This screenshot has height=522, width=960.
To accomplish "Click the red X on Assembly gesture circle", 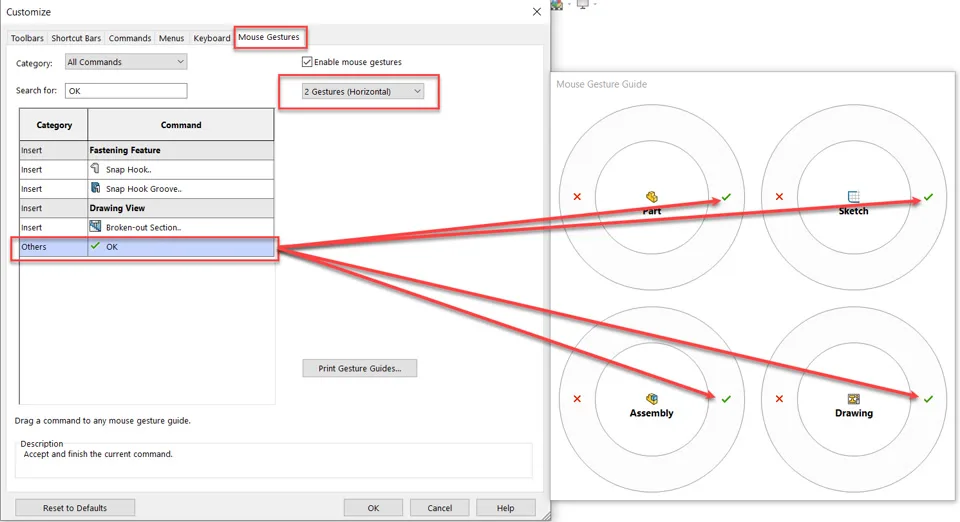I will tap(577, 399).
